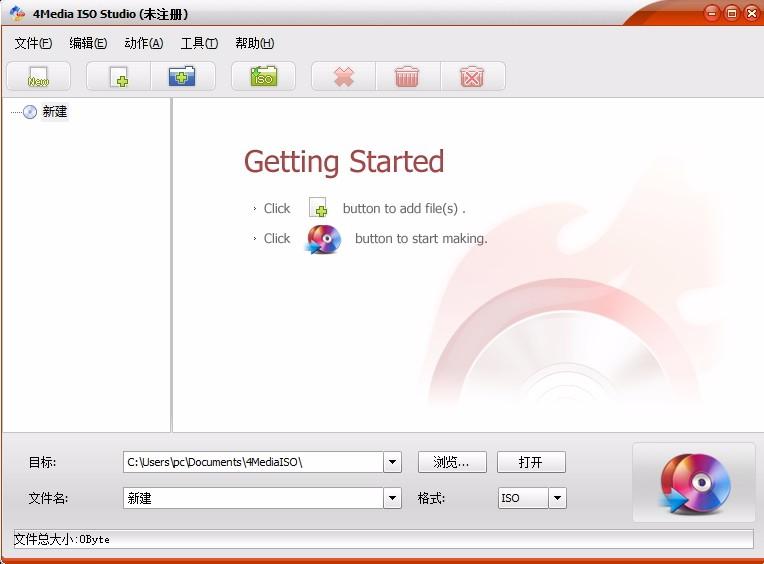Click the 浏览... browse button
The height and width of the screenshot is (564, 764).
pyautogui.click(x=452, y=462)
